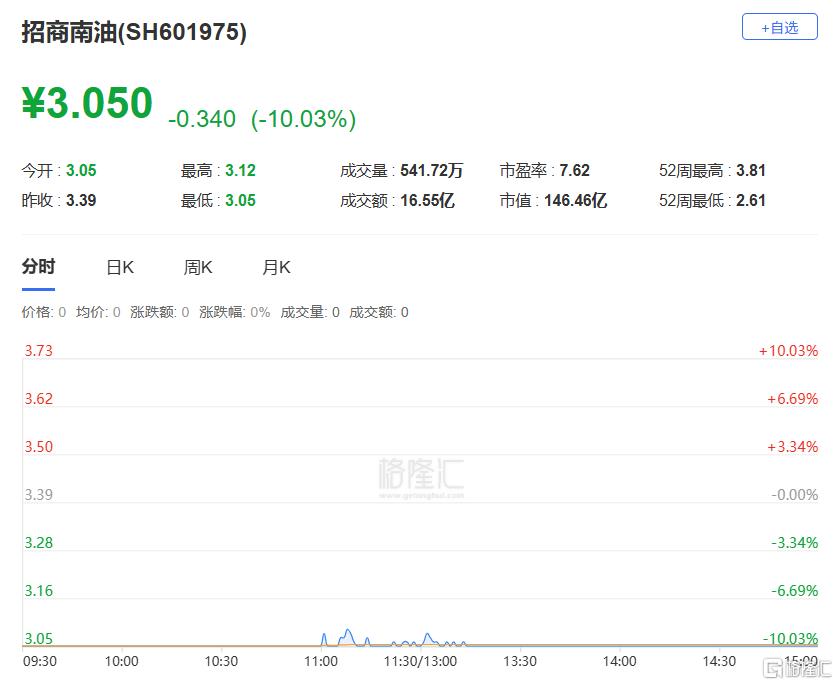Screen dimensions: 838x685
Task: Click the +10.03% axis label
Action: 789,351
